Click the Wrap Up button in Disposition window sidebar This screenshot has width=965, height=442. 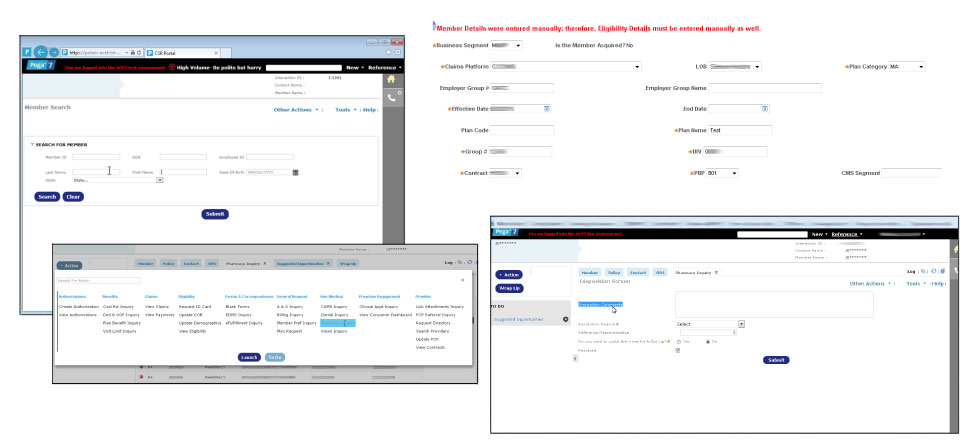509,288
